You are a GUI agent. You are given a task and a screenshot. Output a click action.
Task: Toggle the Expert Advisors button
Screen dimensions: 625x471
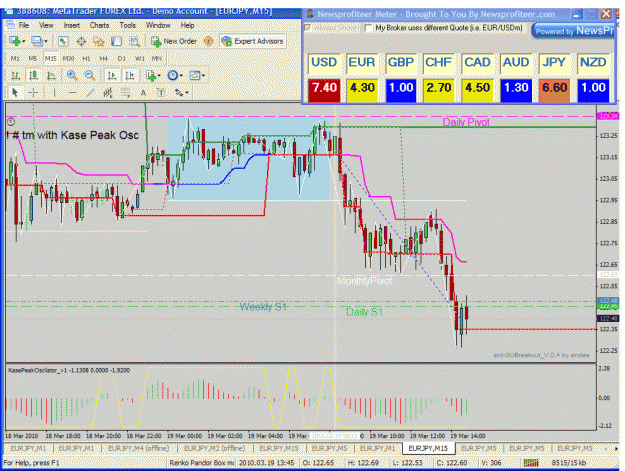pos(253,41)
